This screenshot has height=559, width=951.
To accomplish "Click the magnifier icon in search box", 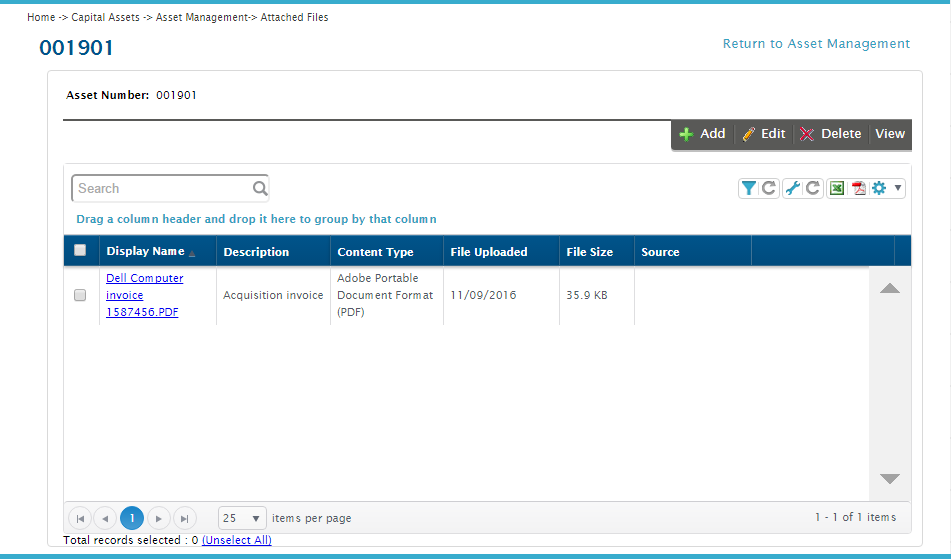I will tap(259, 188).
